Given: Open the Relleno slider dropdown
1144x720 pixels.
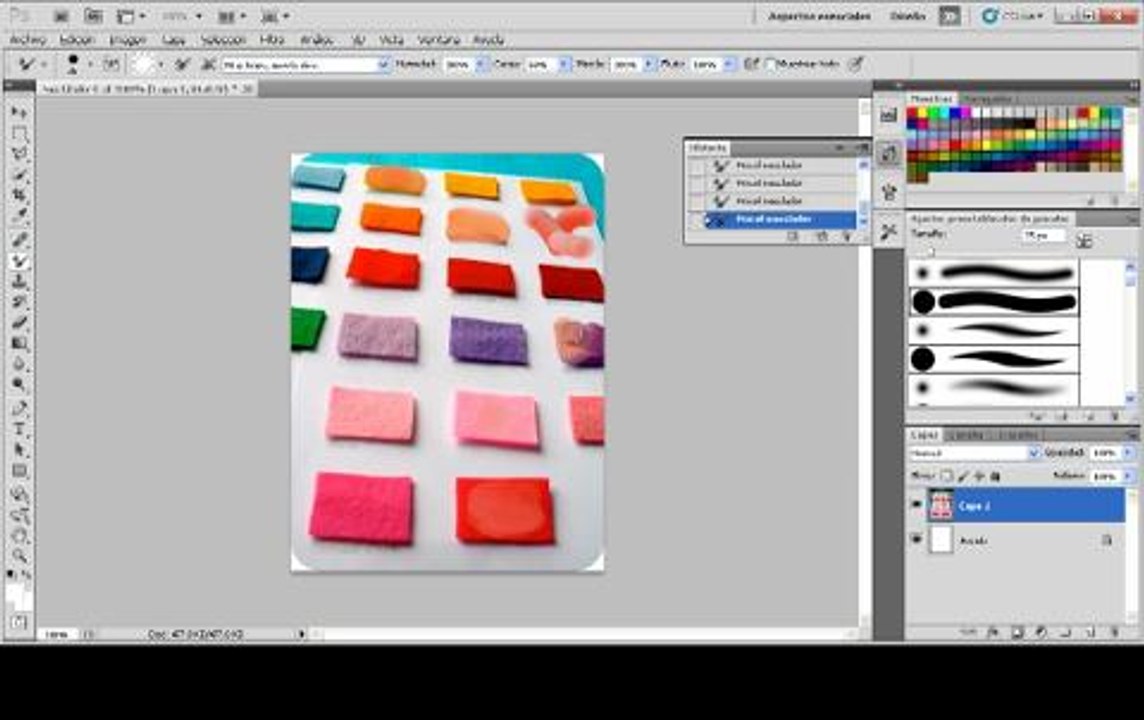Looking at the screenshot, I should (1128, 476).
